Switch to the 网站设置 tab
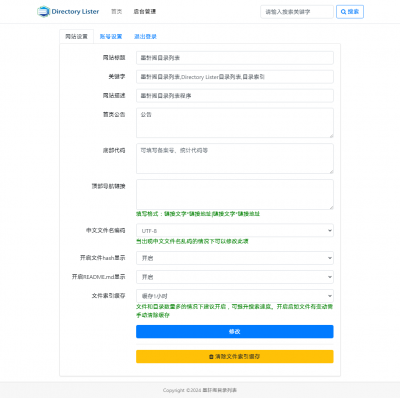400x400 pixels. pyautogui.click(x=76, y=37)
